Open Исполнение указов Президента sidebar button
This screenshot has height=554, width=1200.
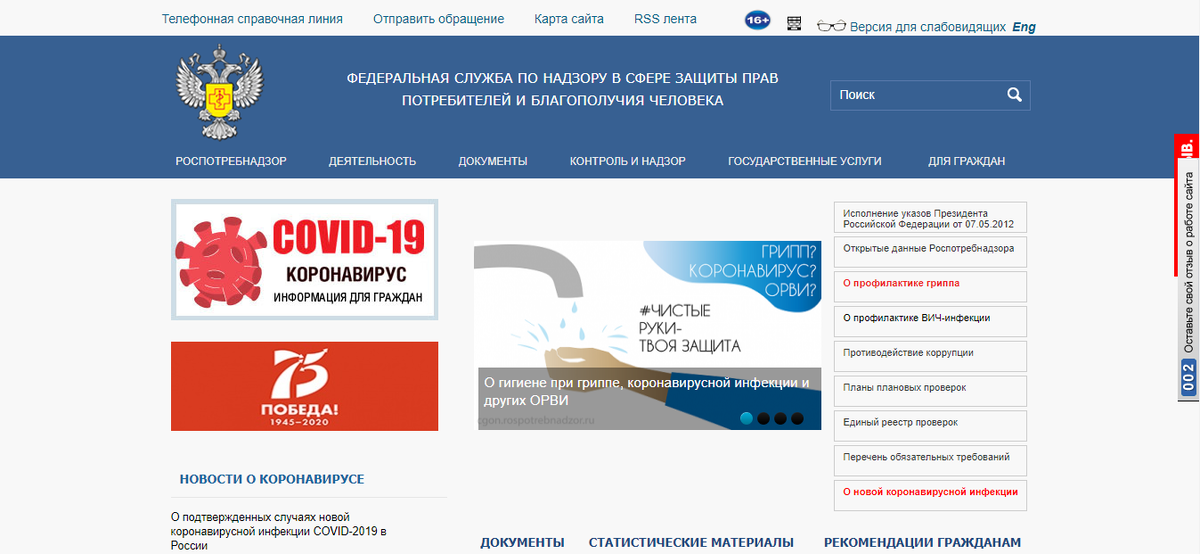click(930, 218)
